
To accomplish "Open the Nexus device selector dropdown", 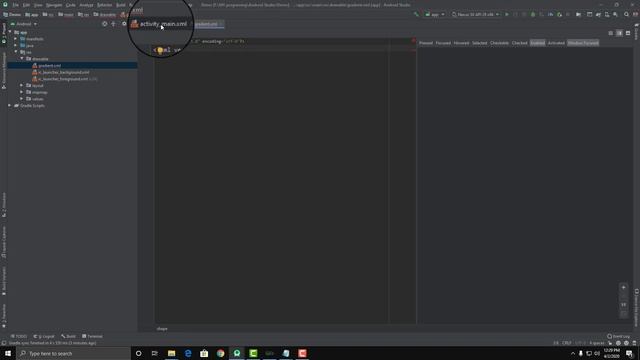I will tap(476, 14).
